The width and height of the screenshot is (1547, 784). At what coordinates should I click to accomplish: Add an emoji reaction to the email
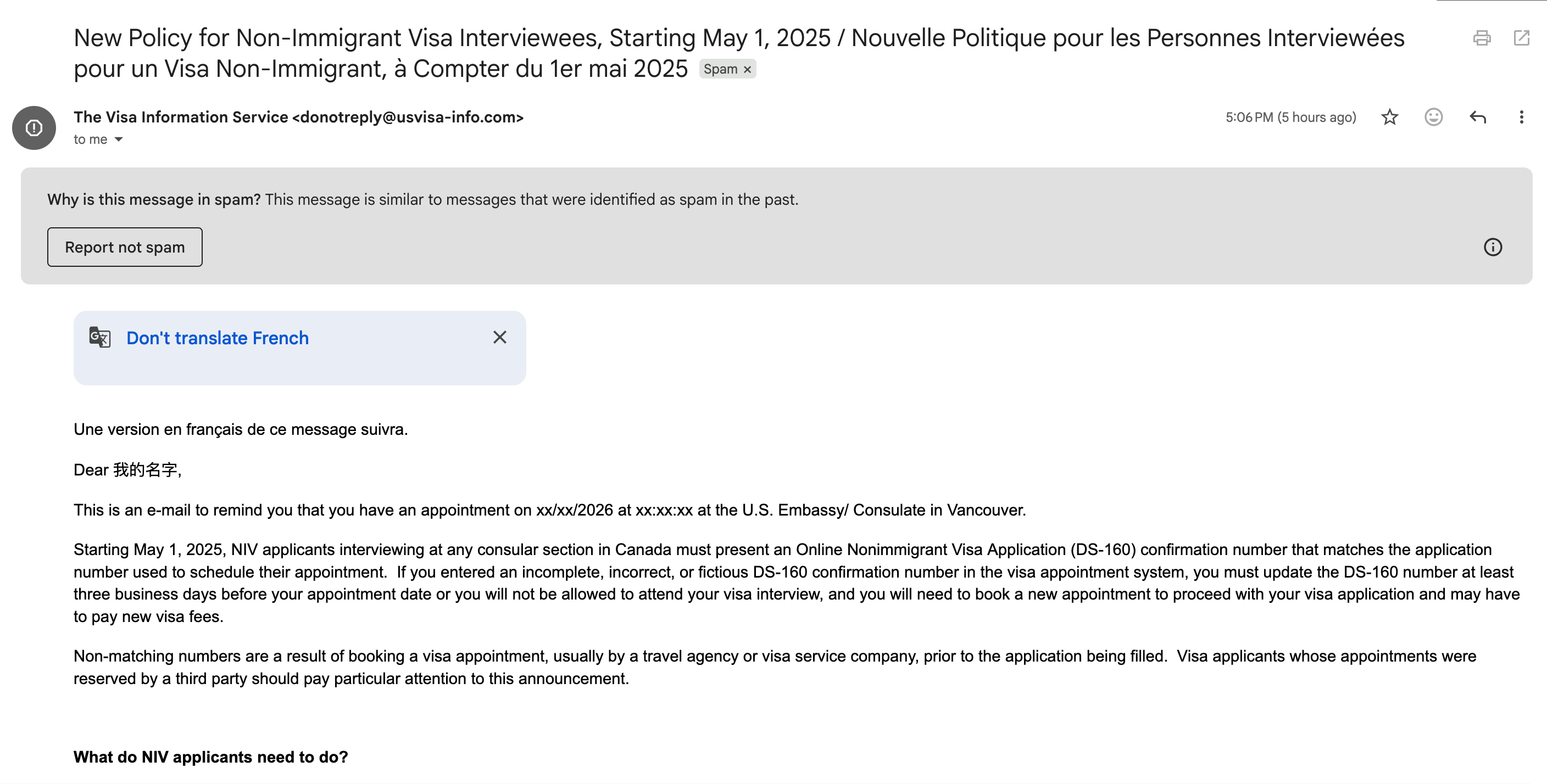click(1433, 117)
